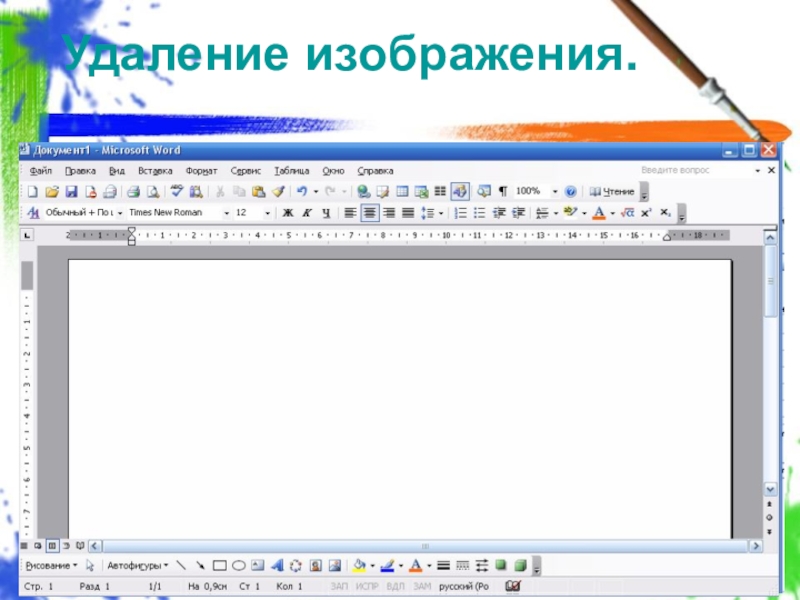Image resolution: width=800 pixels, height=600 pixels.
Task: Click the horizontal scrollbar right arrow
Action: [756, 546]
